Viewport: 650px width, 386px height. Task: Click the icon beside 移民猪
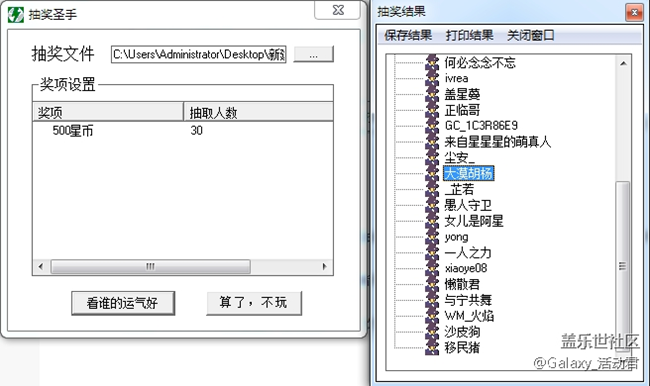pyautogui.click(x=432, y=347)
